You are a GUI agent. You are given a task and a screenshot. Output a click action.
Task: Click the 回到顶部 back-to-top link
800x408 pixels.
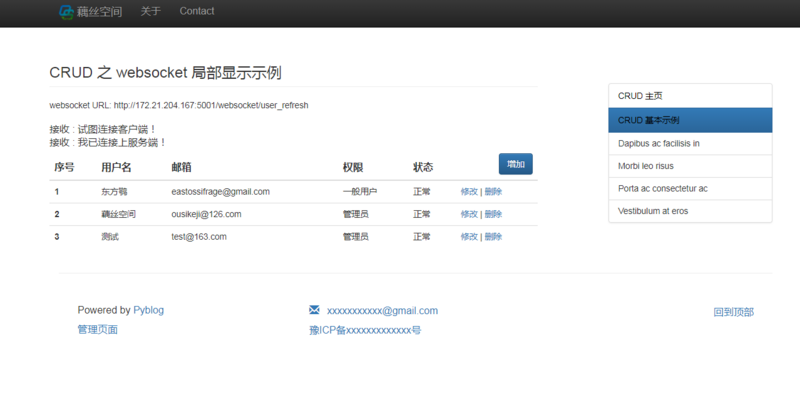734,312
